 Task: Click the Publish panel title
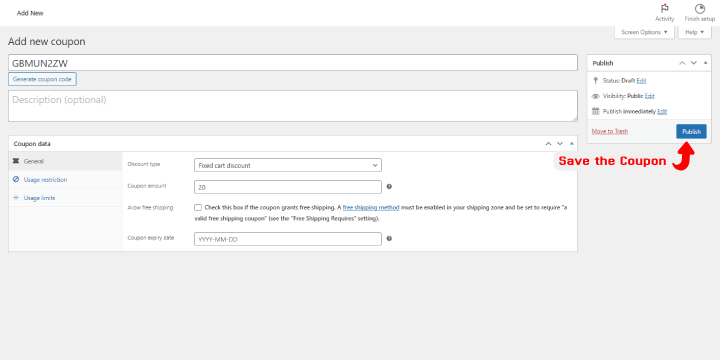click(602, 63)
